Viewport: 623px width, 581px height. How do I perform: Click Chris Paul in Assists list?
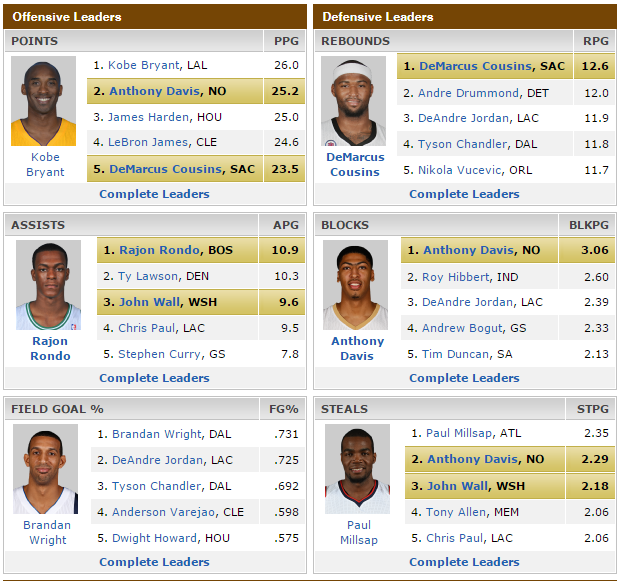[x=147, y=328]
